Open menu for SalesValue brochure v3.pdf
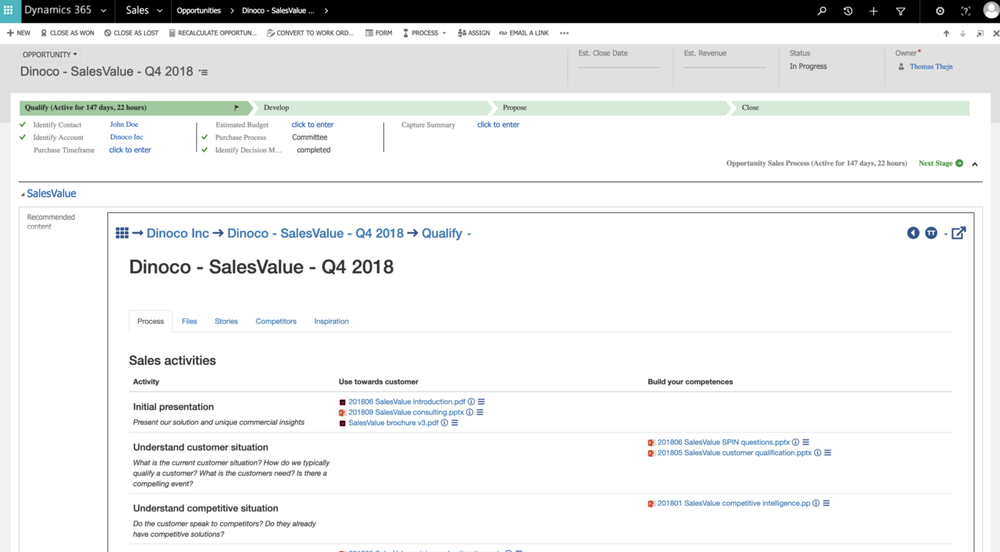Viewport: 1000px width, 552px height. point(455,423)
